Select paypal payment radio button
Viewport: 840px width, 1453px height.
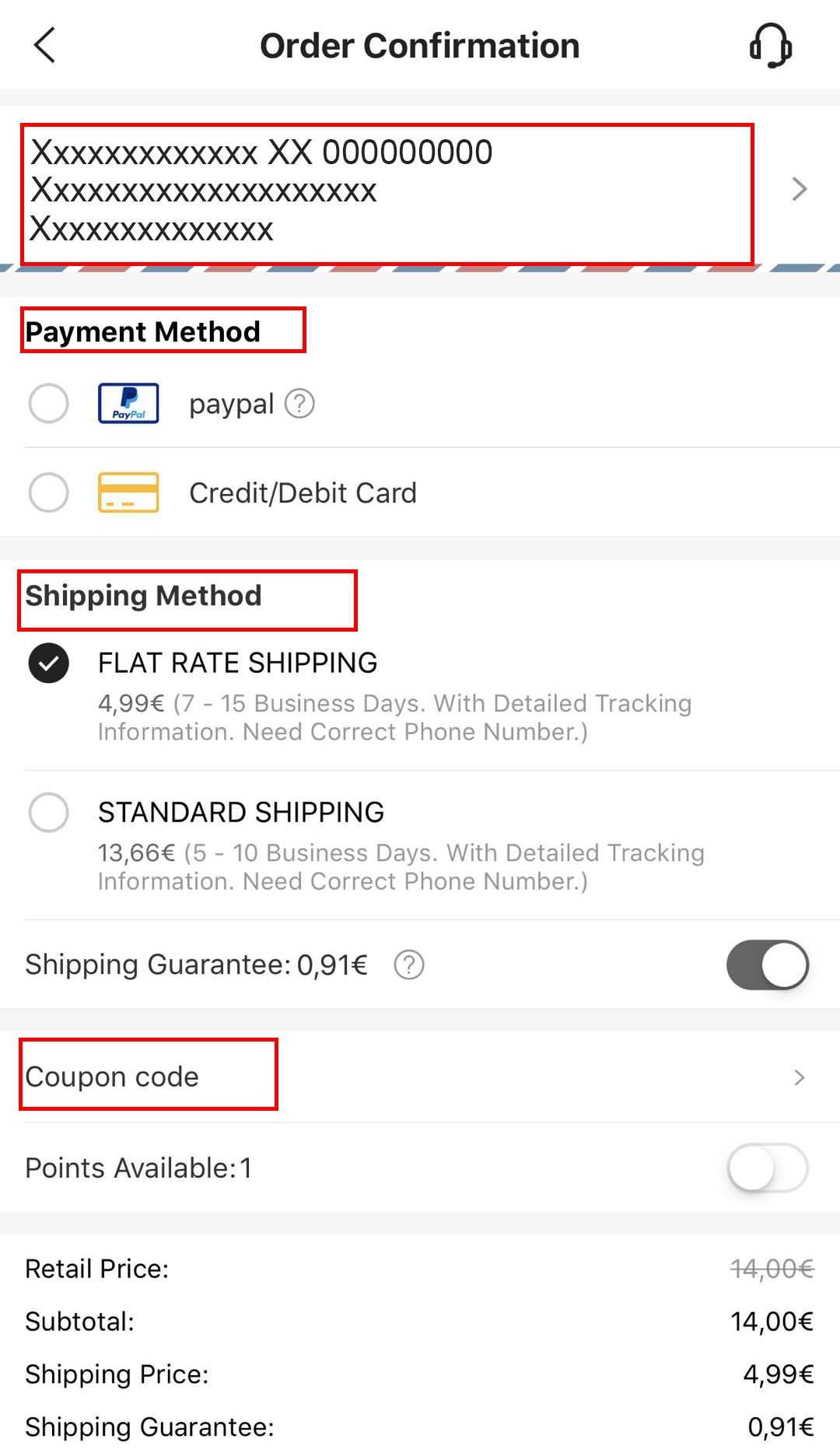pyautogui.click(x=48, y=404)
